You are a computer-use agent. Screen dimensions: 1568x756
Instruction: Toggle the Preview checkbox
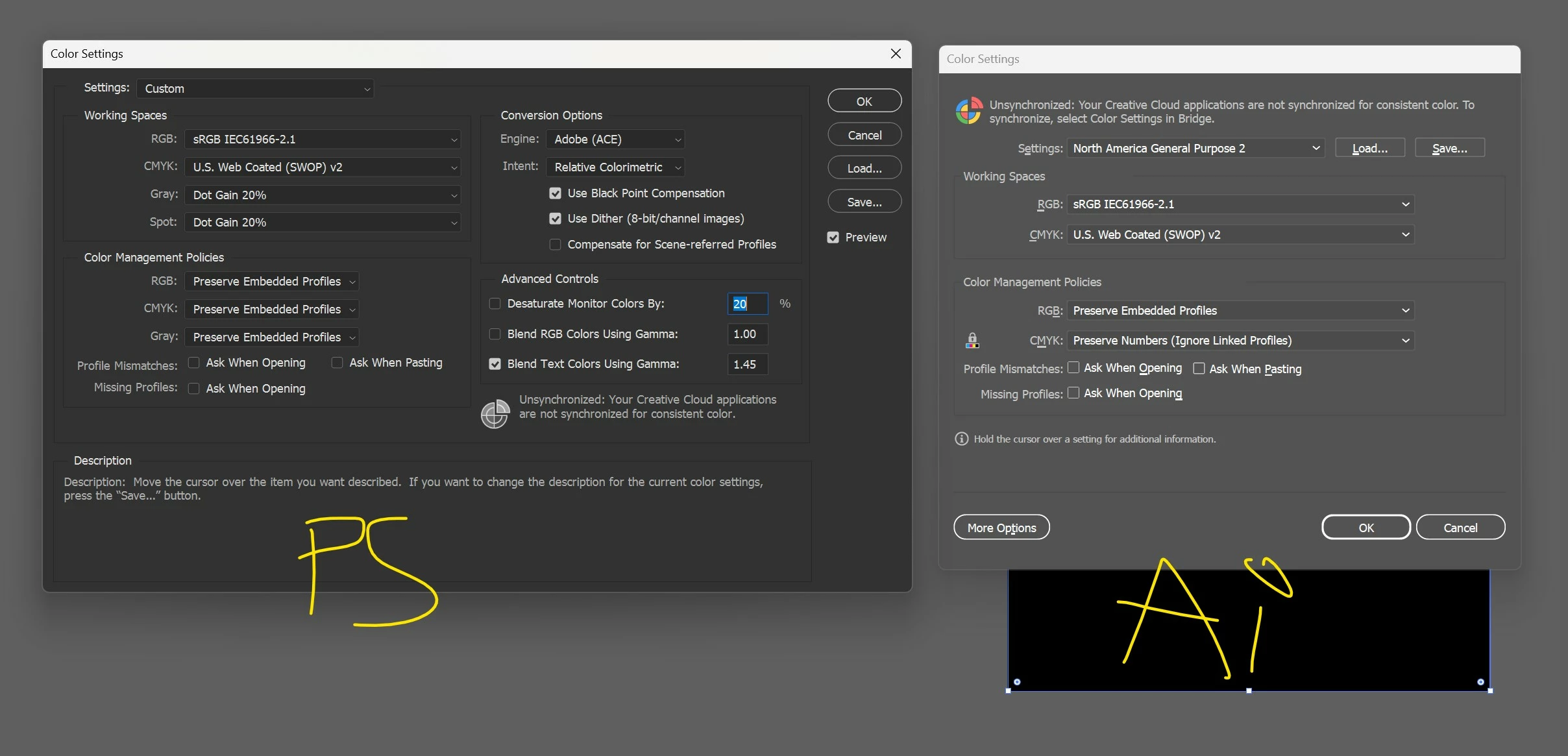[833, 238]
